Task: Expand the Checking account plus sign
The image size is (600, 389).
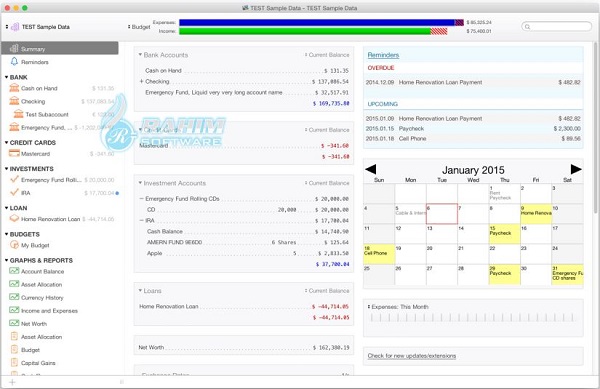Action: point(141,81)
